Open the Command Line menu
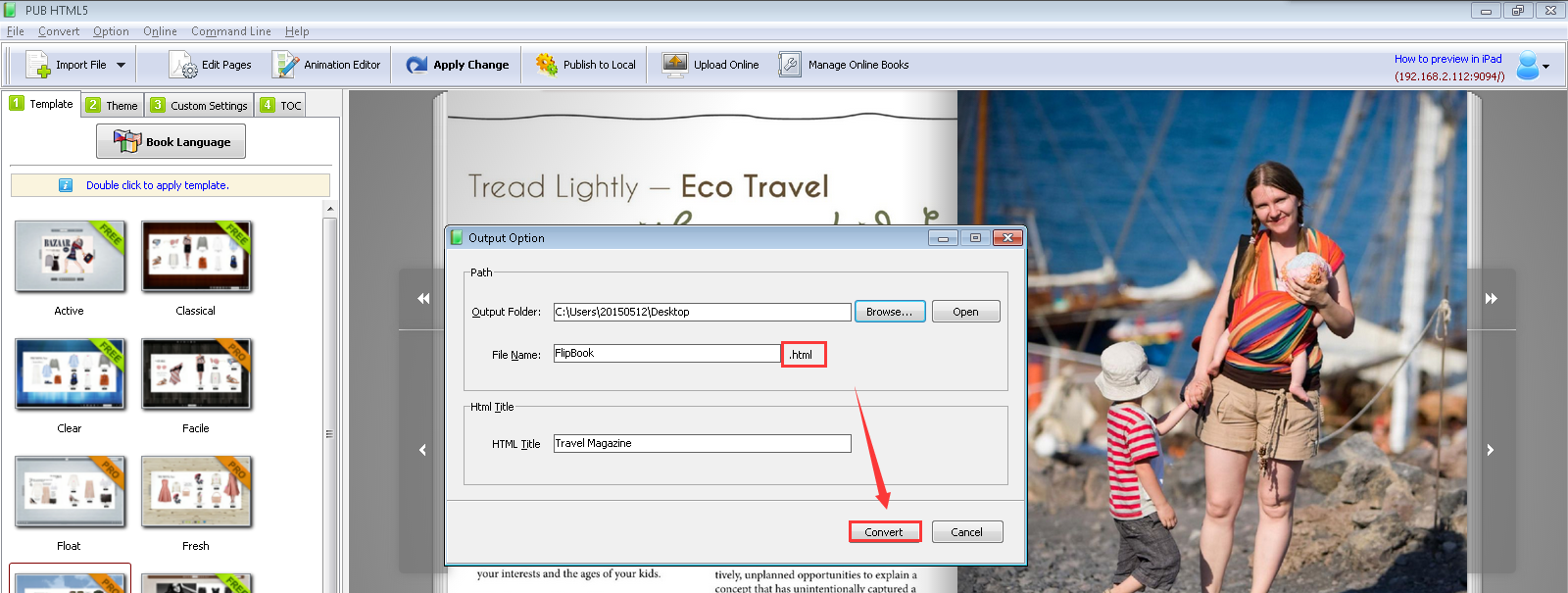The height and width of the screenshot is (593, 1568). [231, 31]
